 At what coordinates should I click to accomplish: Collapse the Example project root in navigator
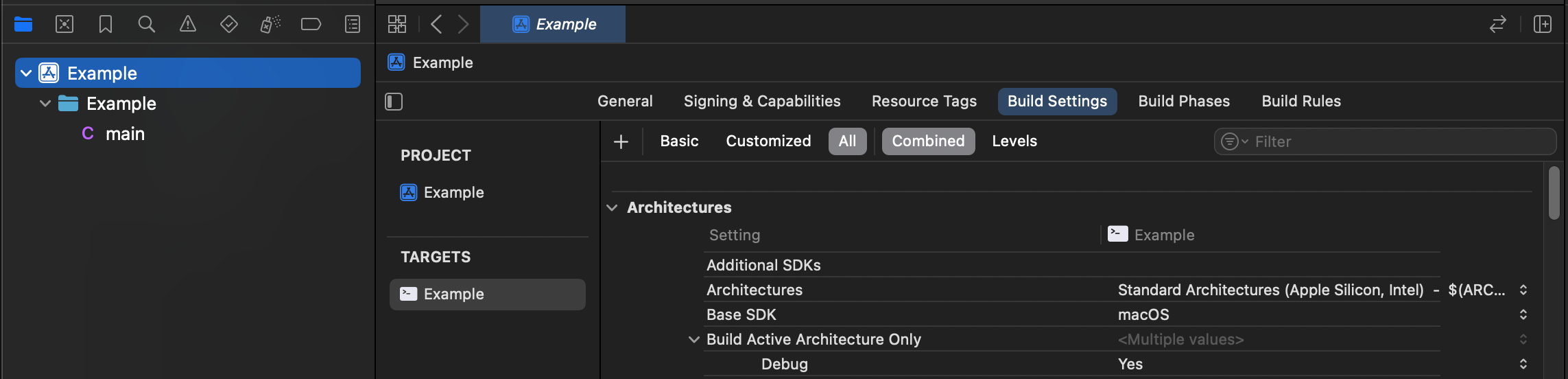click(x=26, y=73)
